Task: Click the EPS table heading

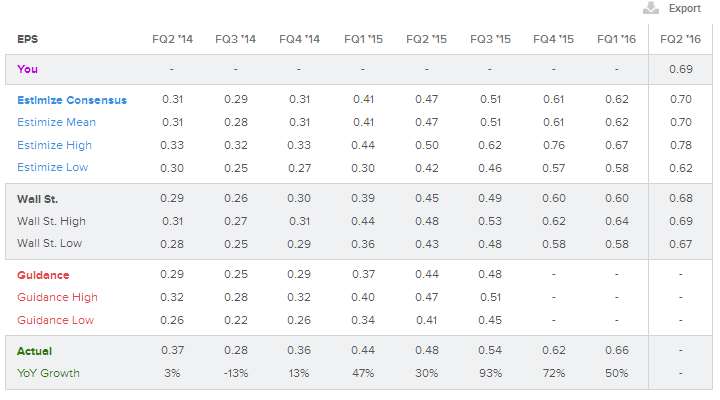Action: [28, 39]
